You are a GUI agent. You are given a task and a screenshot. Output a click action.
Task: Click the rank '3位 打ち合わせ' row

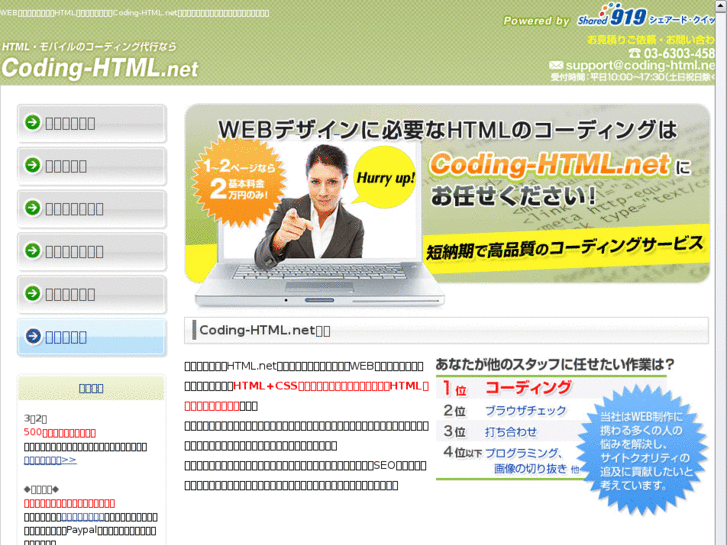click(490, 431)
